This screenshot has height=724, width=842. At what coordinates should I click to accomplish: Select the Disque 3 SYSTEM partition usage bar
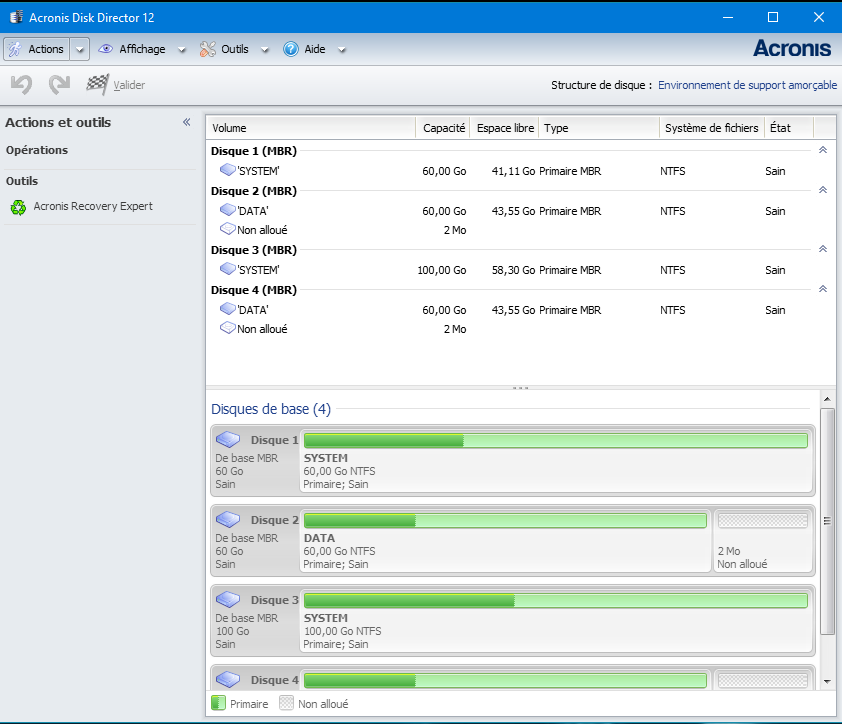[x=556, y=601]
